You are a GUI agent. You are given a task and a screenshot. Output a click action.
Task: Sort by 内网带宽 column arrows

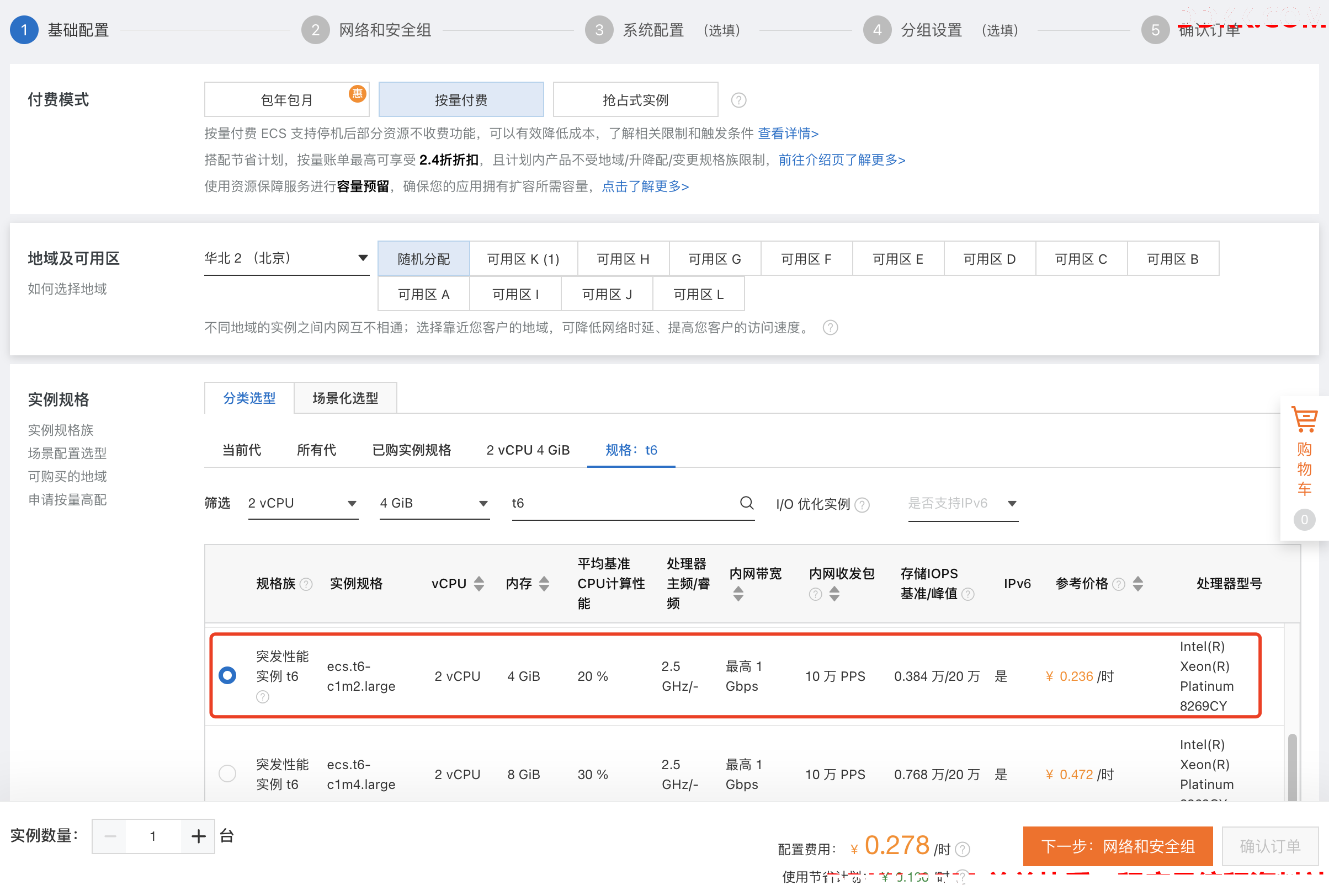[x=738, y=594]
